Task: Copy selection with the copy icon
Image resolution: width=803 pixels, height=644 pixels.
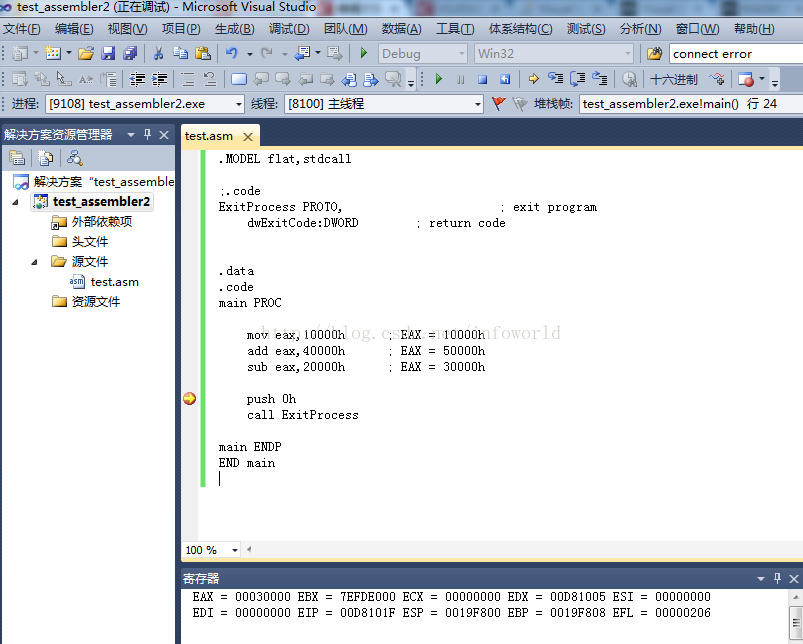Action: 180,53
